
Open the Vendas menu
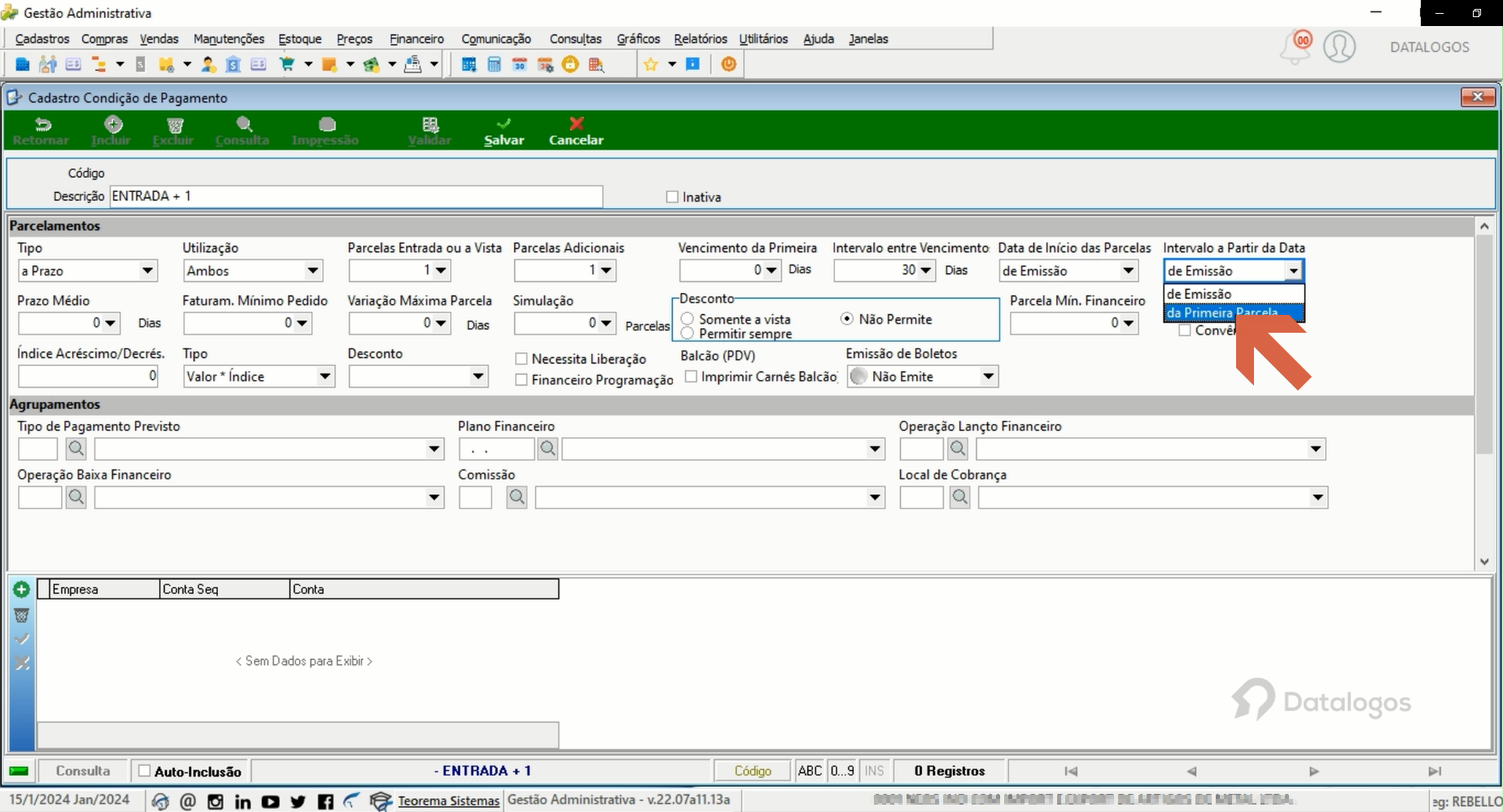pos(159,39)
